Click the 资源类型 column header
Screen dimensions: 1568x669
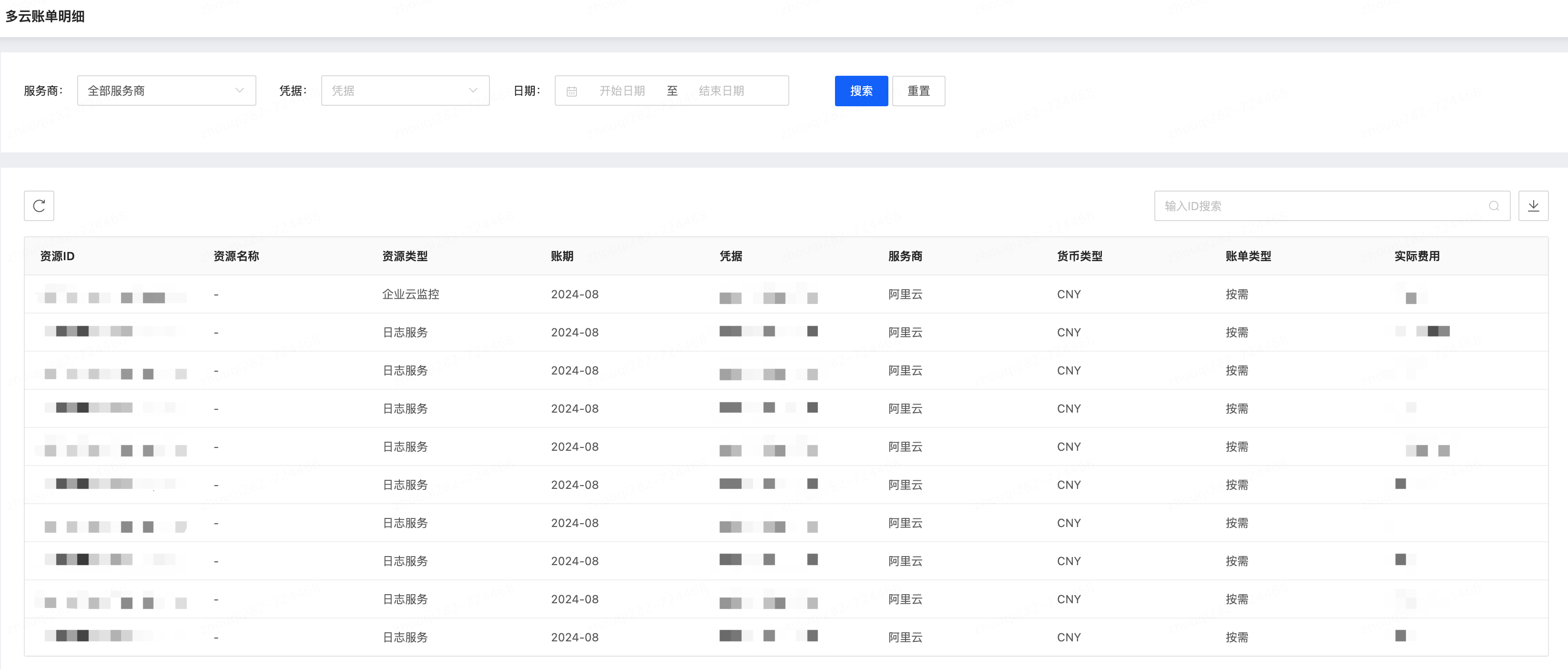[405, 256]
